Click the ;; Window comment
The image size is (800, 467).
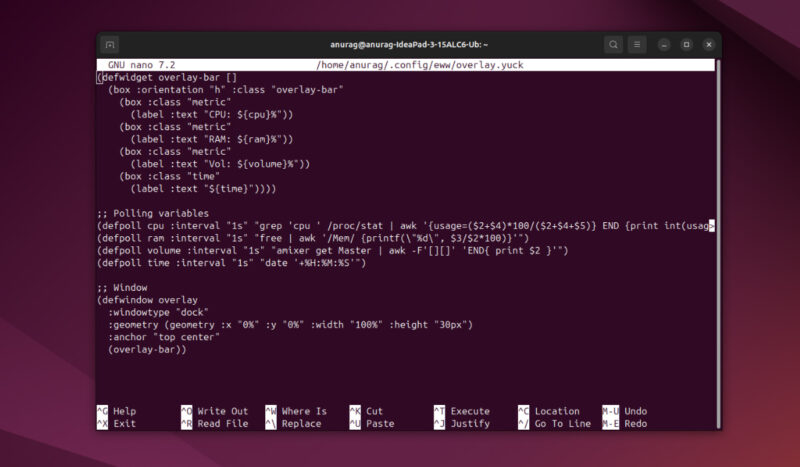(122, 287)
